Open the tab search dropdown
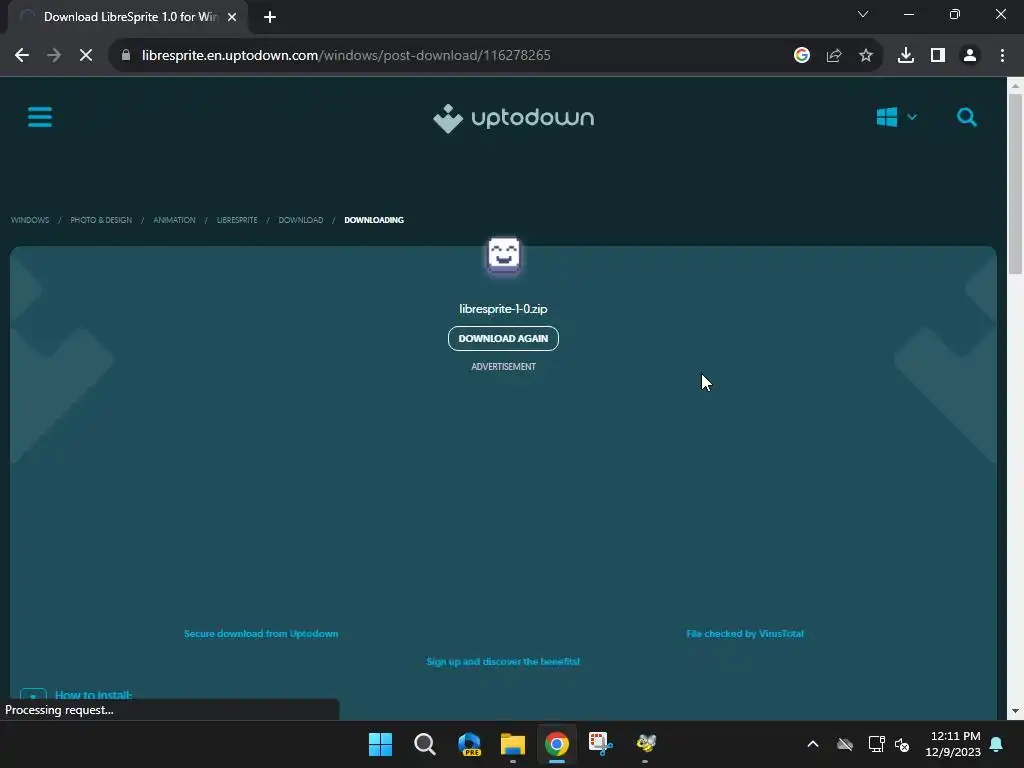Viewport: 1024px width, 768px height. [863, 14]
